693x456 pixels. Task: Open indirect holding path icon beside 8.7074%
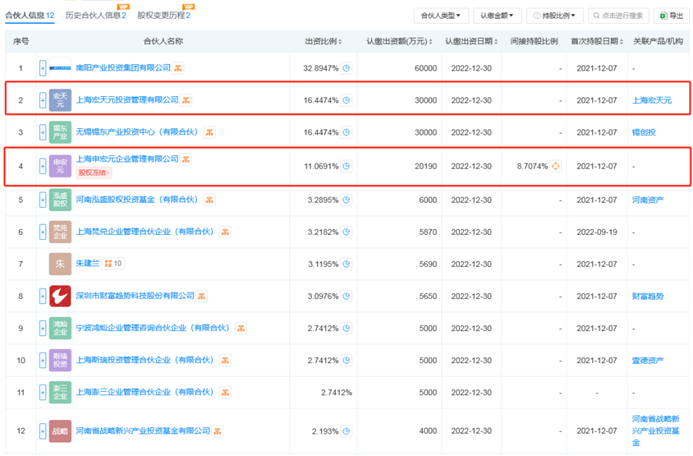556,166
